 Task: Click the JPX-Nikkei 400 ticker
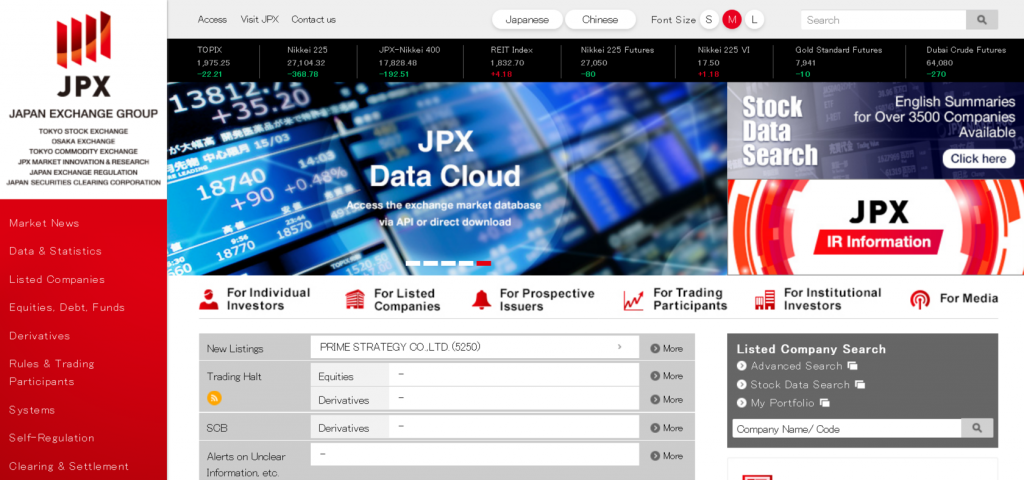pos(409,62)
